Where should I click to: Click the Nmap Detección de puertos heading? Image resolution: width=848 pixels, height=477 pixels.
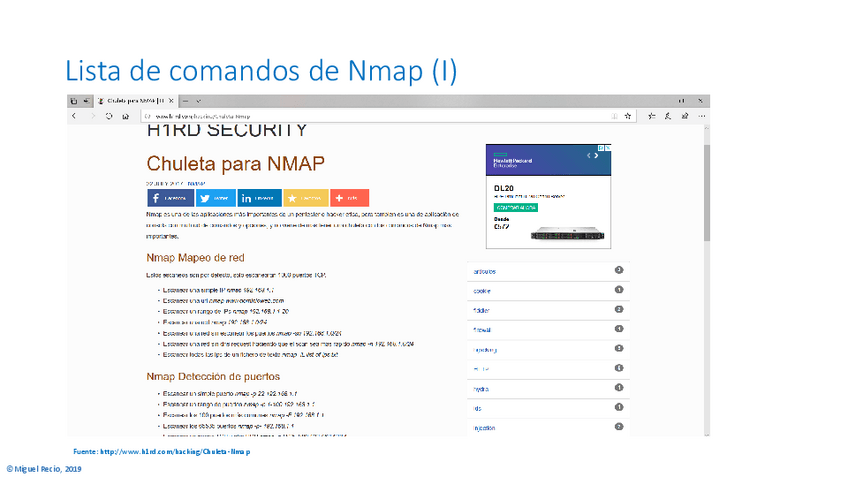[x=213, y=377]
